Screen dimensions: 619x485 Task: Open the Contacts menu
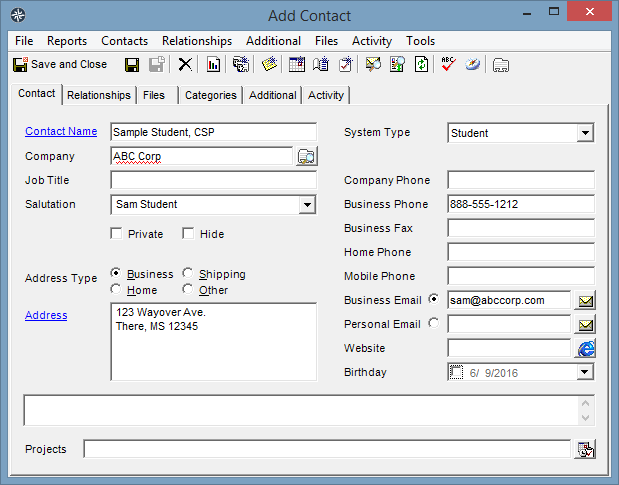click(124, 41)
